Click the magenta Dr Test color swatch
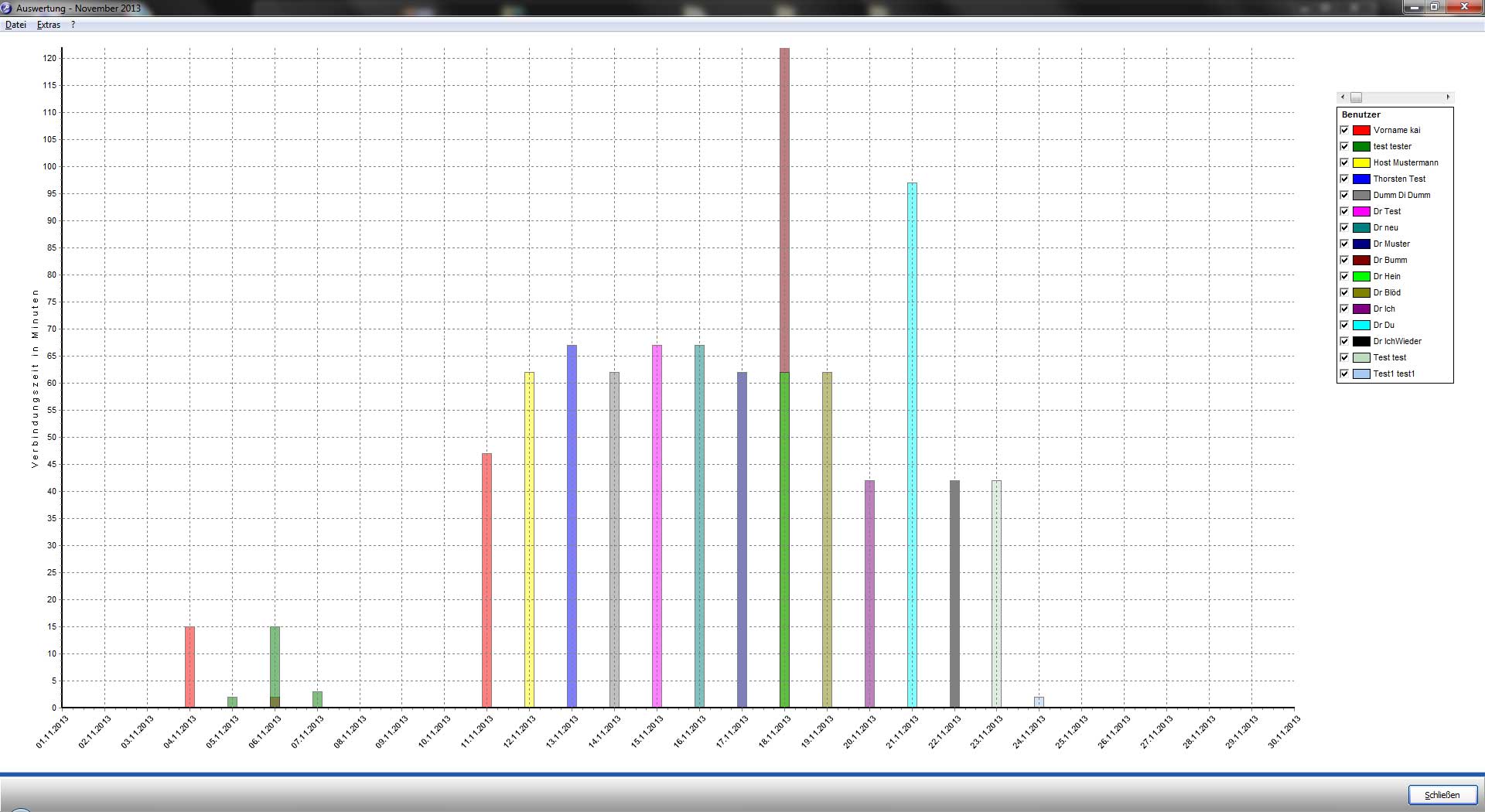 coord(1361,211)
